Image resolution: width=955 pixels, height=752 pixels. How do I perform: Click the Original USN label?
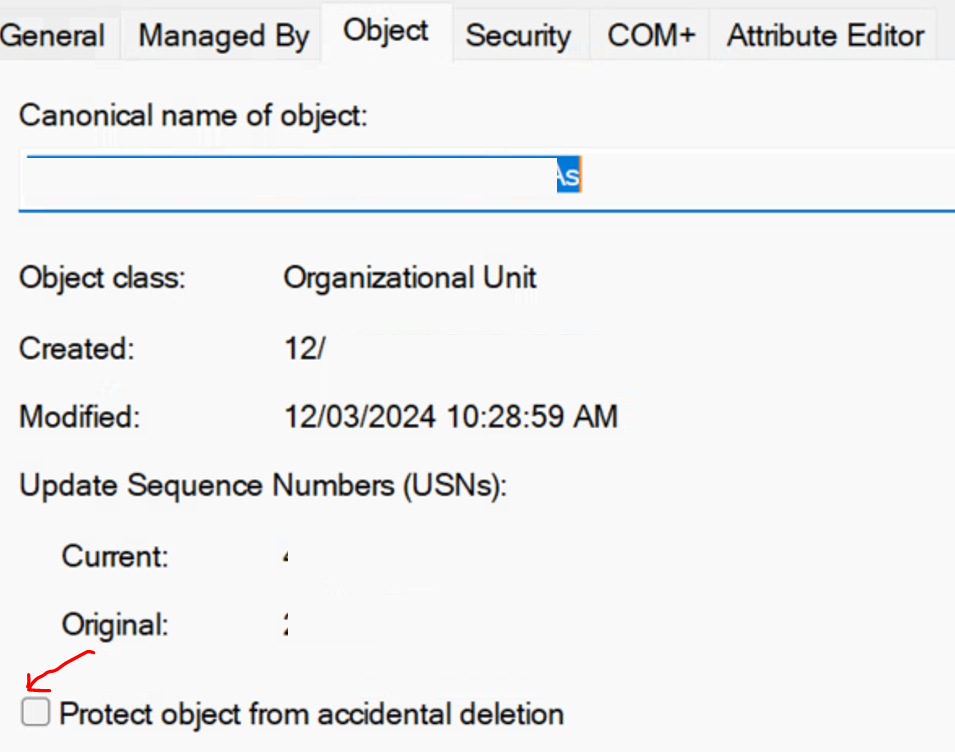[115, 625]
